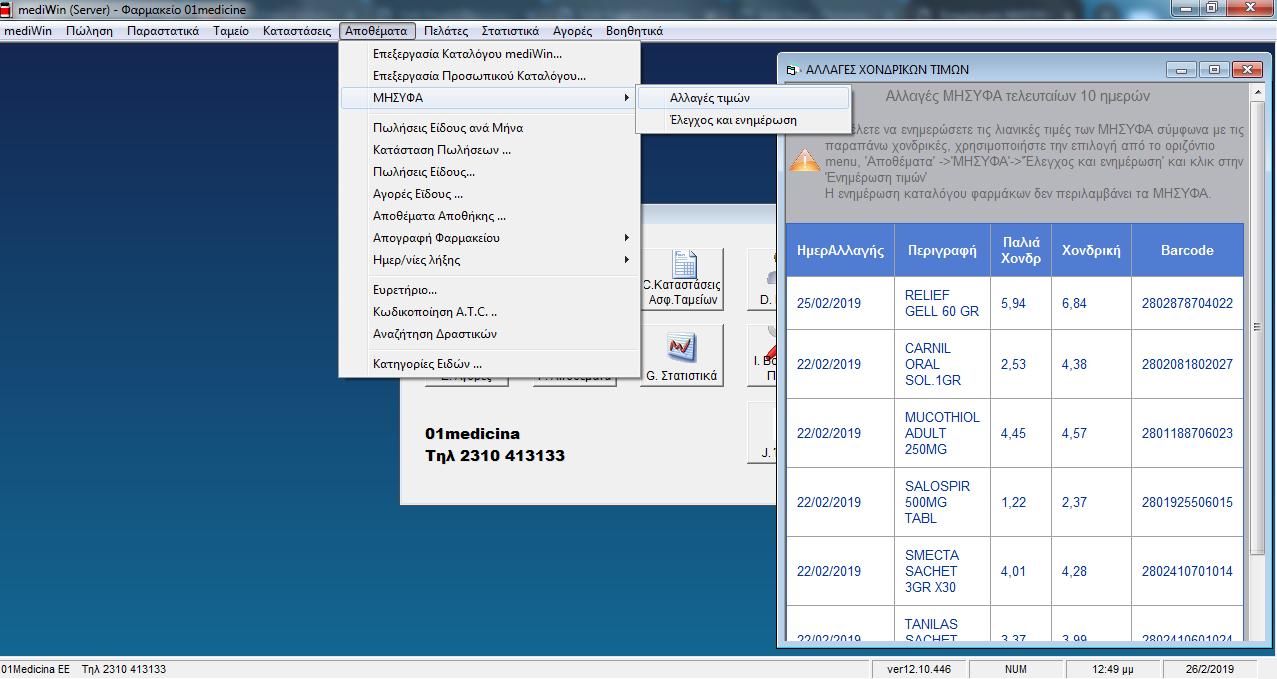Click the wholesale price 6,84 cell
Screen dimensions: 1277x679
[1091, 303]
